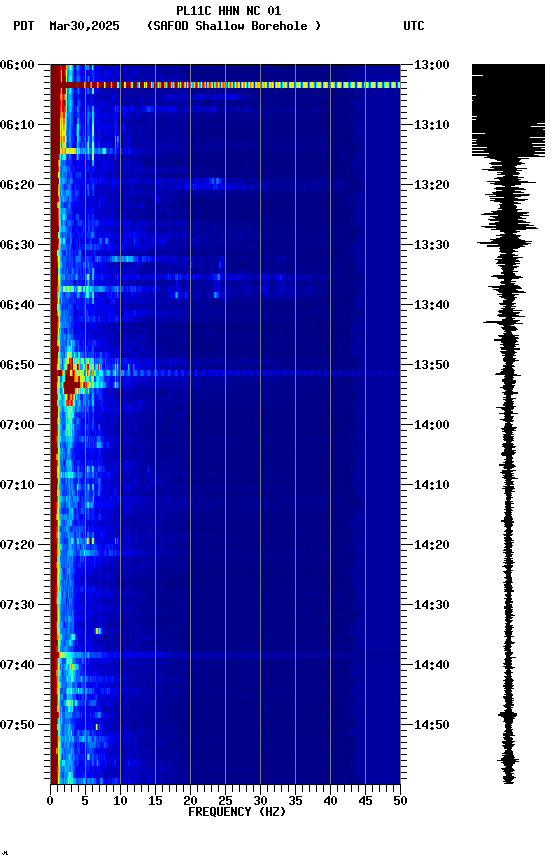Click the 07:20 PDT time label
The height and width of the screenshot is (864, 552).
pos(17,545)
